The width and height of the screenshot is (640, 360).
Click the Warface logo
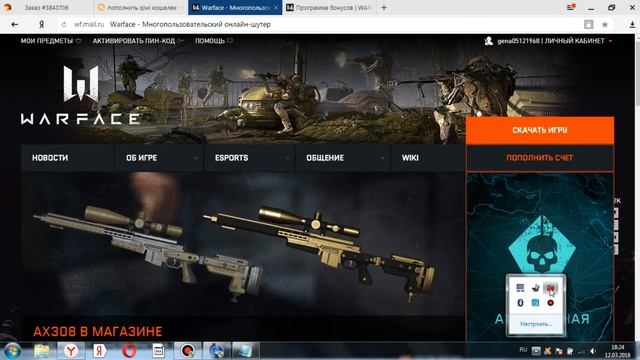point(80,95)
